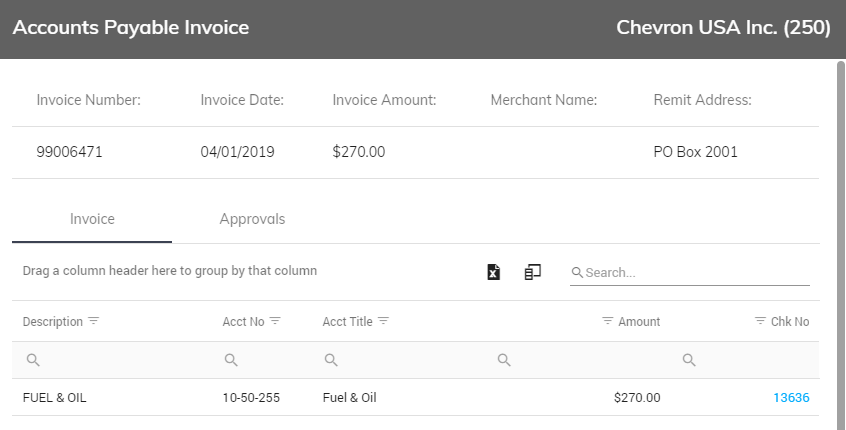Sort by Description column header
846x430 pixels.
tap(53, 322)
